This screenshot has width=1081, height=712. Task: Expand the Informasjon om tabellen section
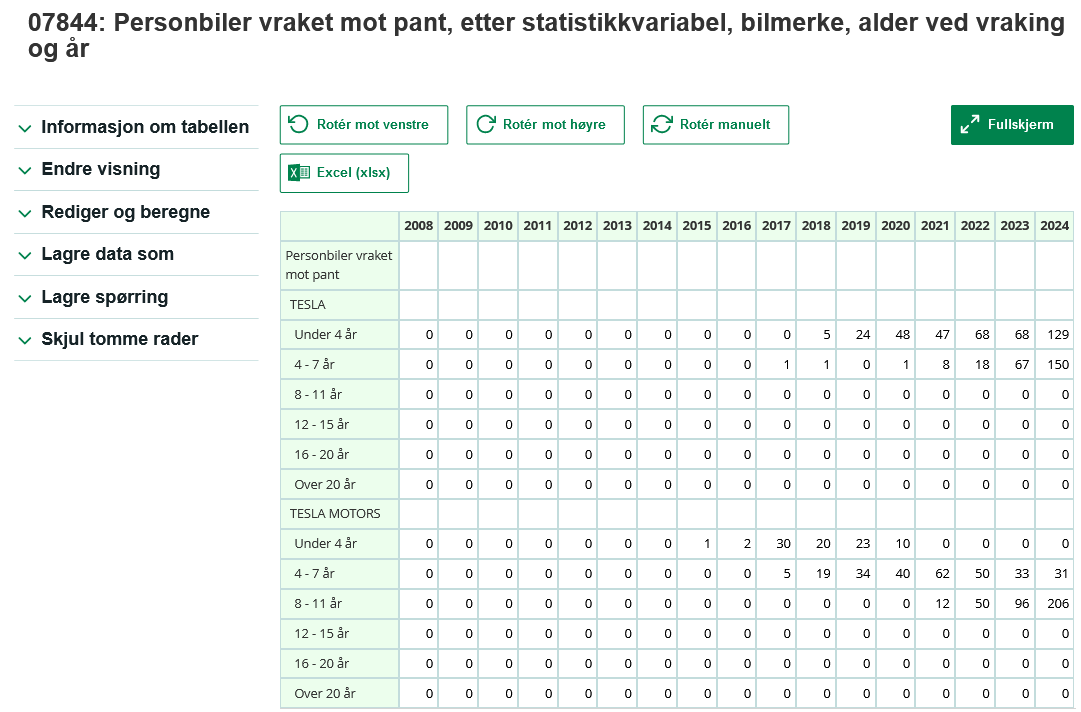click(x=144, y=127)
